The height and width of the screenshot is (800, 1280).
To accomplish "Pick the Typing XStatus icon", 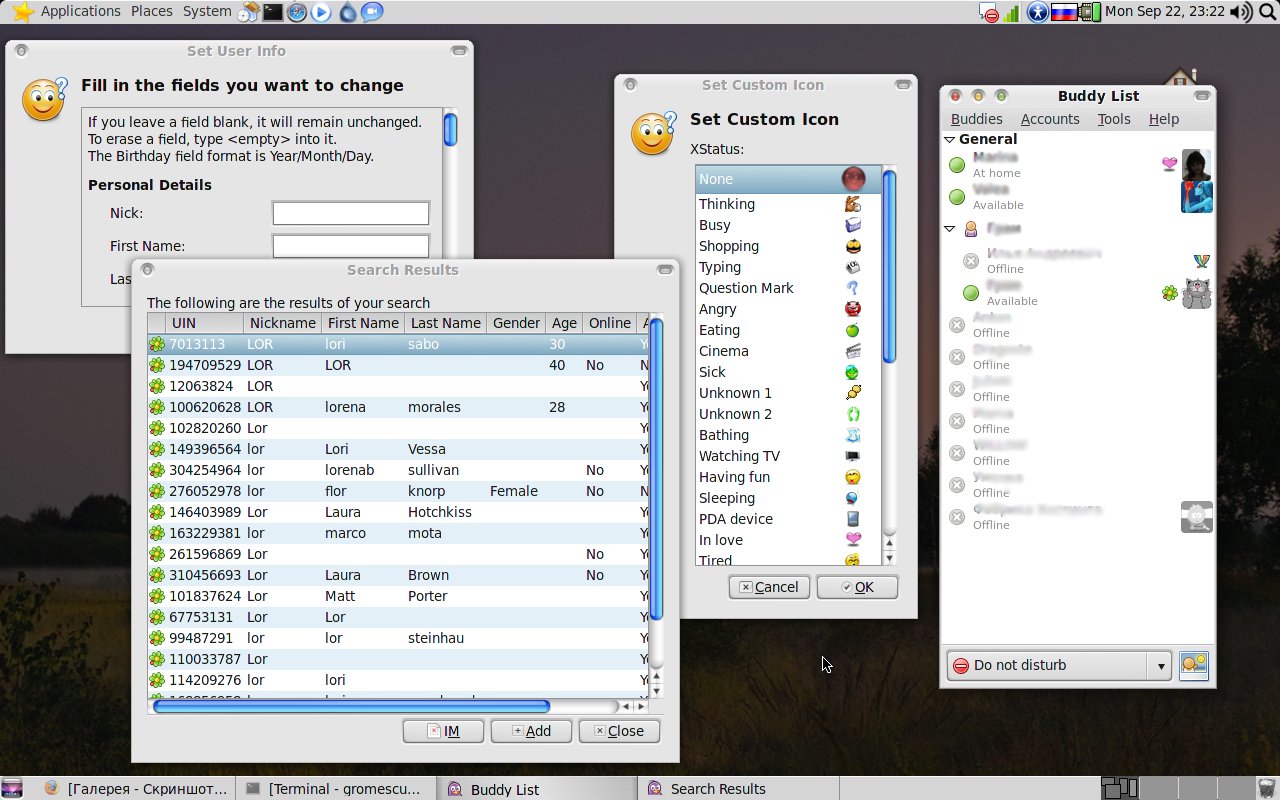I will 852,267.
